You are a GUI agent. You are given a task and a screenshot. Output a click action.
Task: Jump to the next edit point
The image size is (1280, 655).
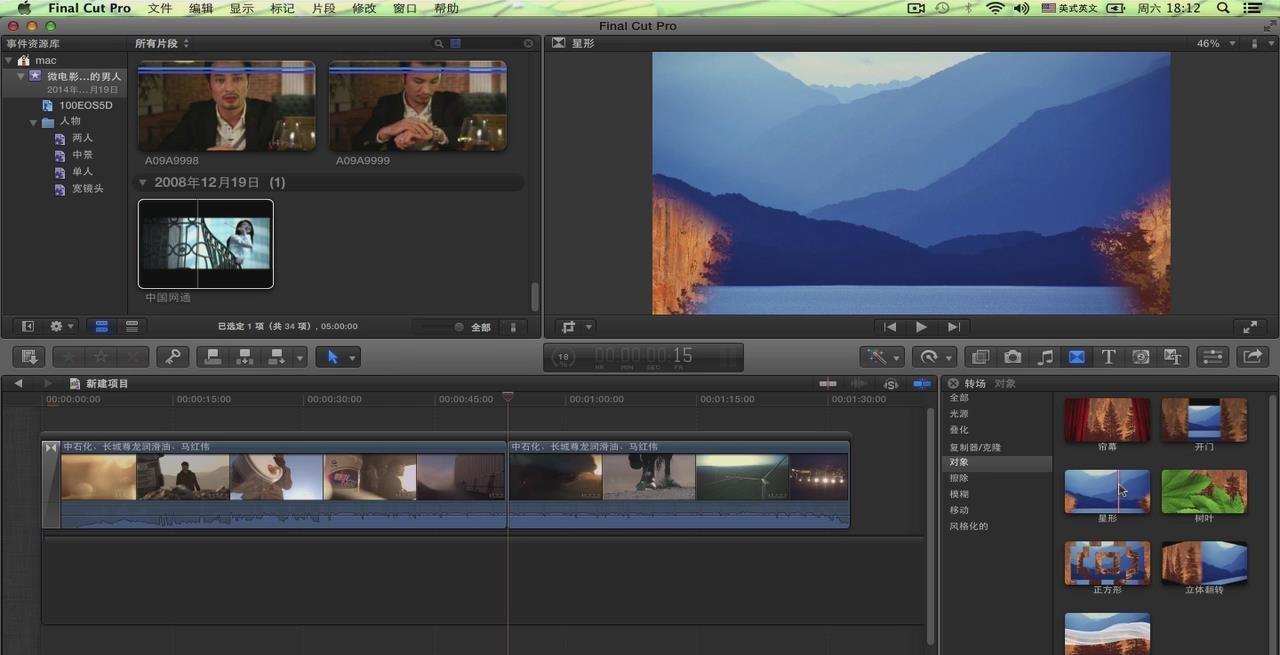coord(953,327)
